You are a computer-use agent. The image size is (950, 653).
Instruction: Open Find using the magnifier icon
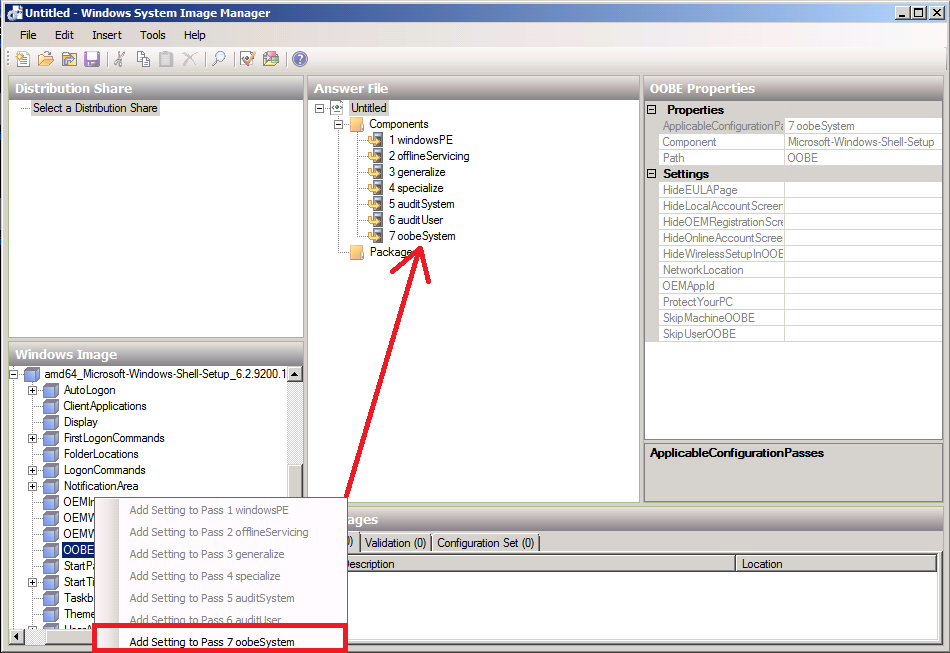click(x=218, y=59)
